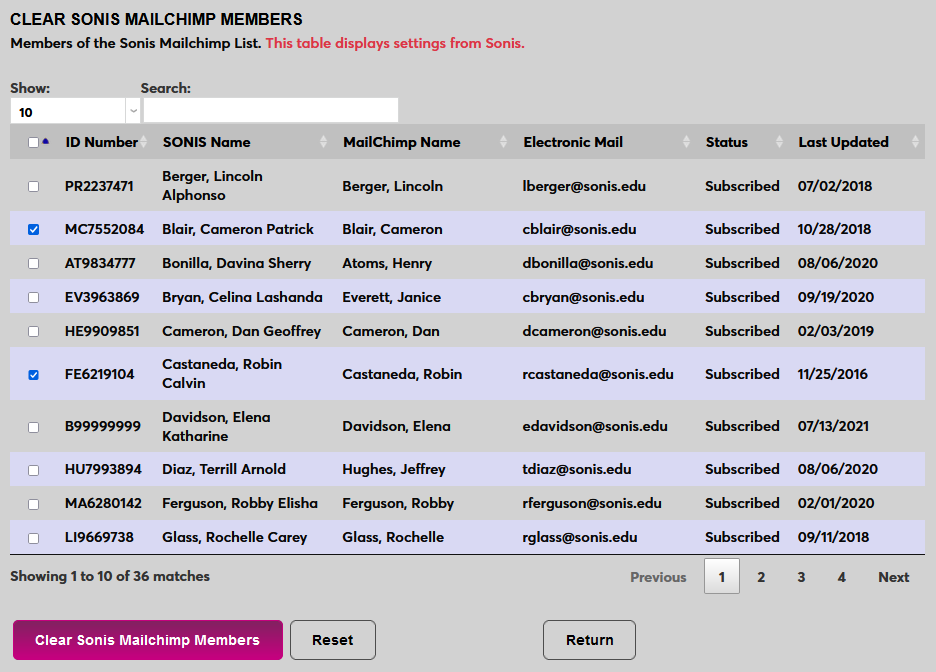Screen dimensions: 936x672
Task: Click Last Updated column sort arrows
Action: (x=915, y=142)
